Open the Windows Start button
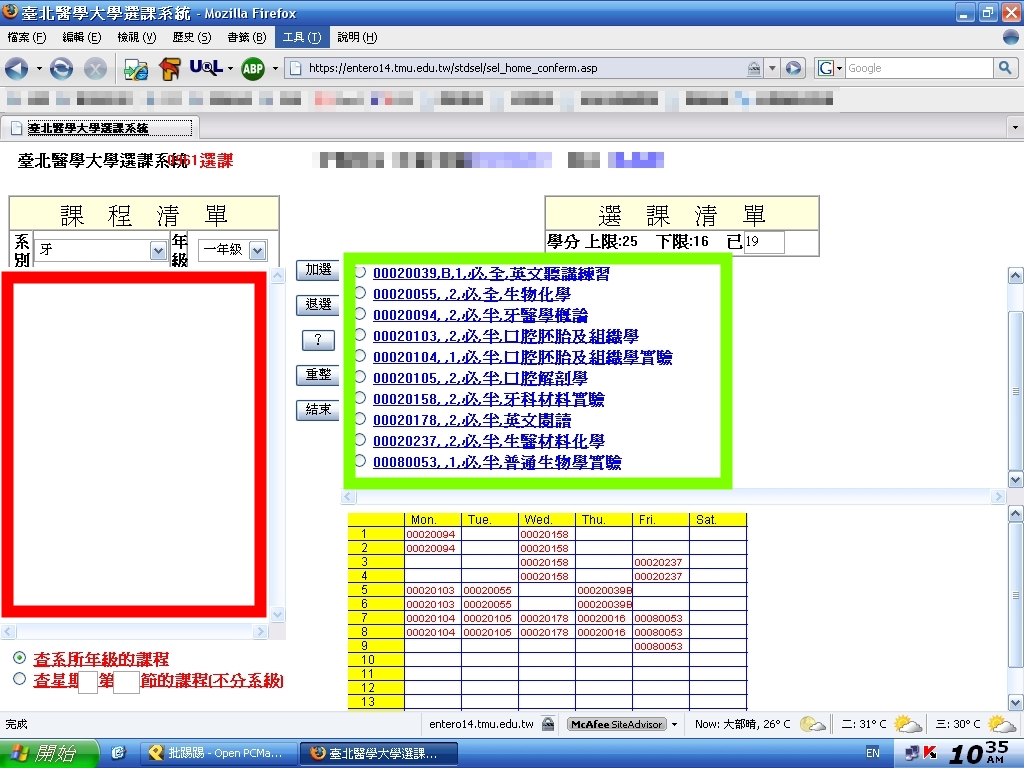The image size is (1024, 768). tap(49, 753)
